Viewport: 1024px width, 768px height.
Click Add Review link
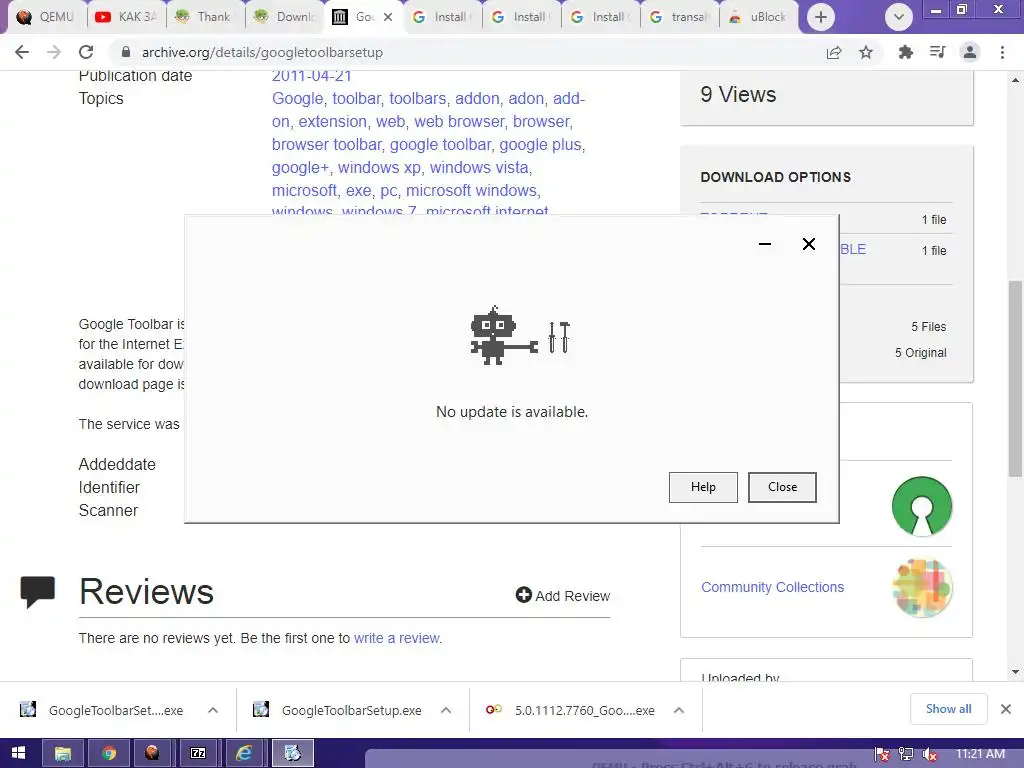pos(563,596)
